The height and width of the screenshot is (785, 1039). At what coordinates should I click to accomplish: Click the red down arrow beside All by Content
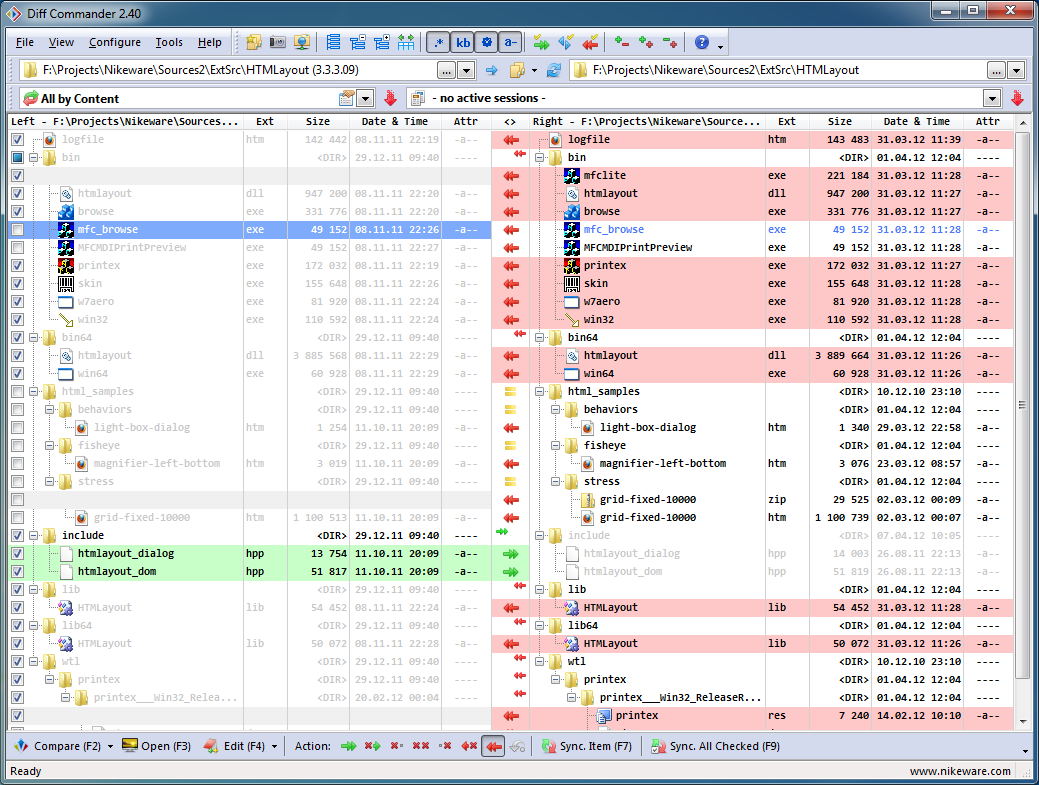click(390, 99)
